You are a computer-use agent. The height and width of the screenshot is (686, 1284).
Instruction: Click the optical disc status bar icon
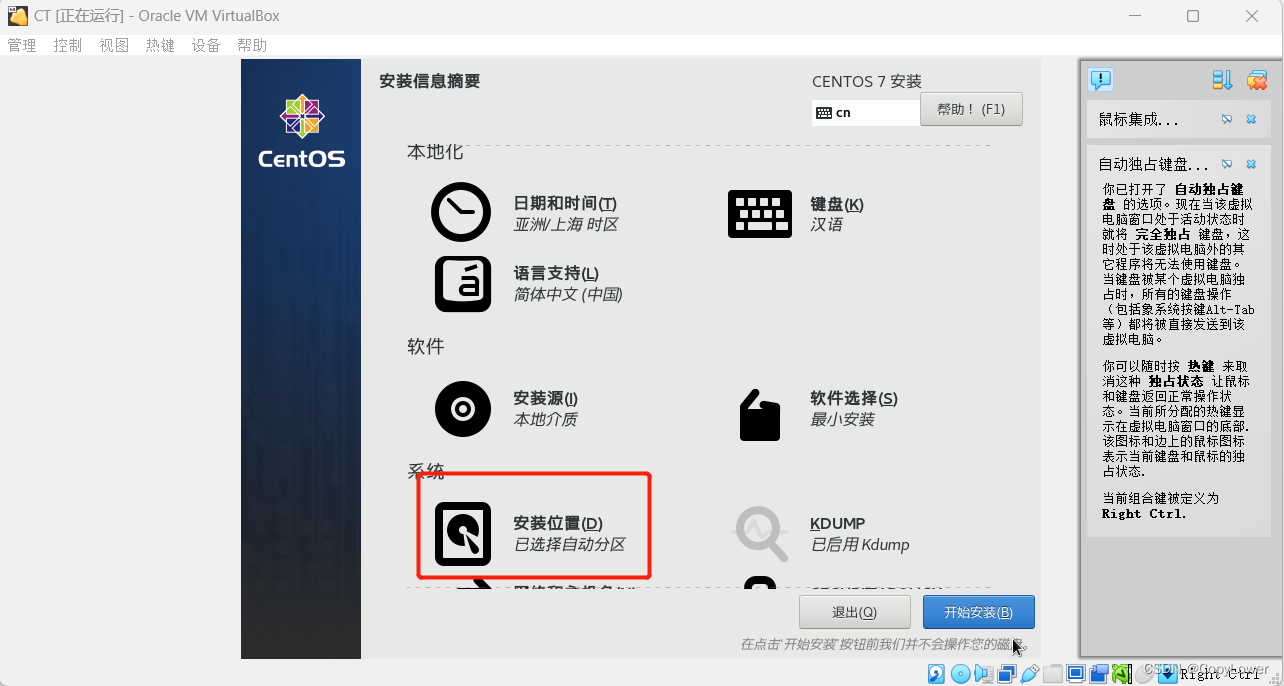coord(960,674)
